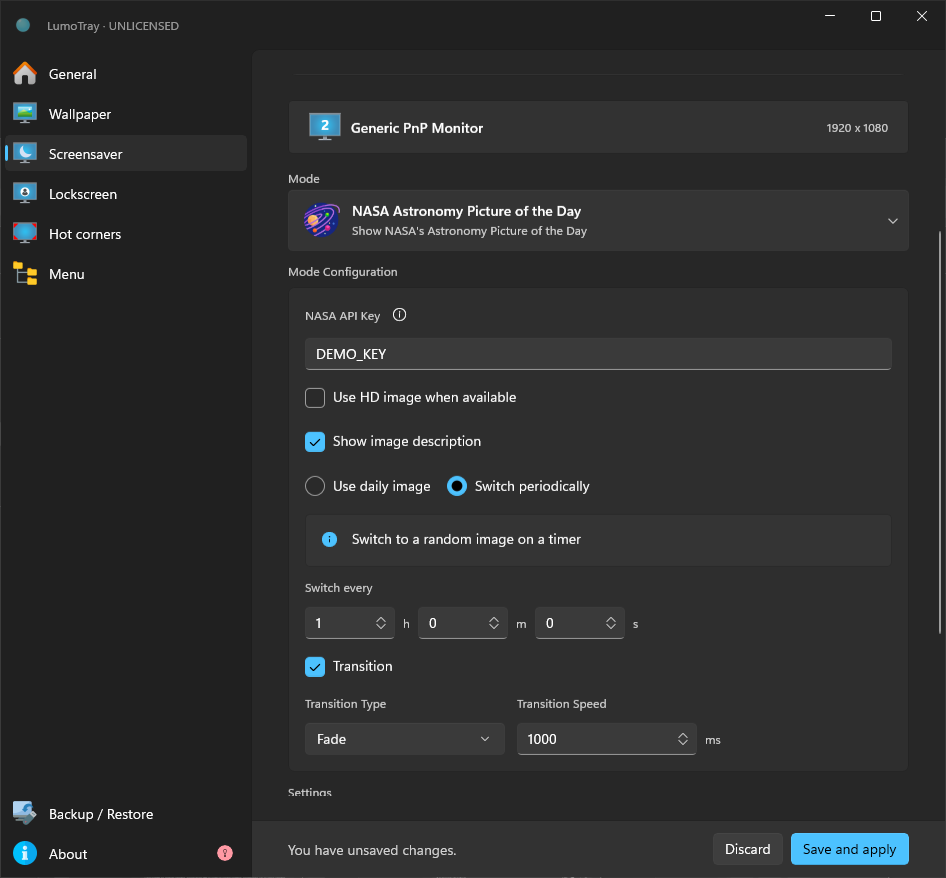This screenshot has height=878, width=946.
Task: Click Save and apply
Action: [849, 849]
